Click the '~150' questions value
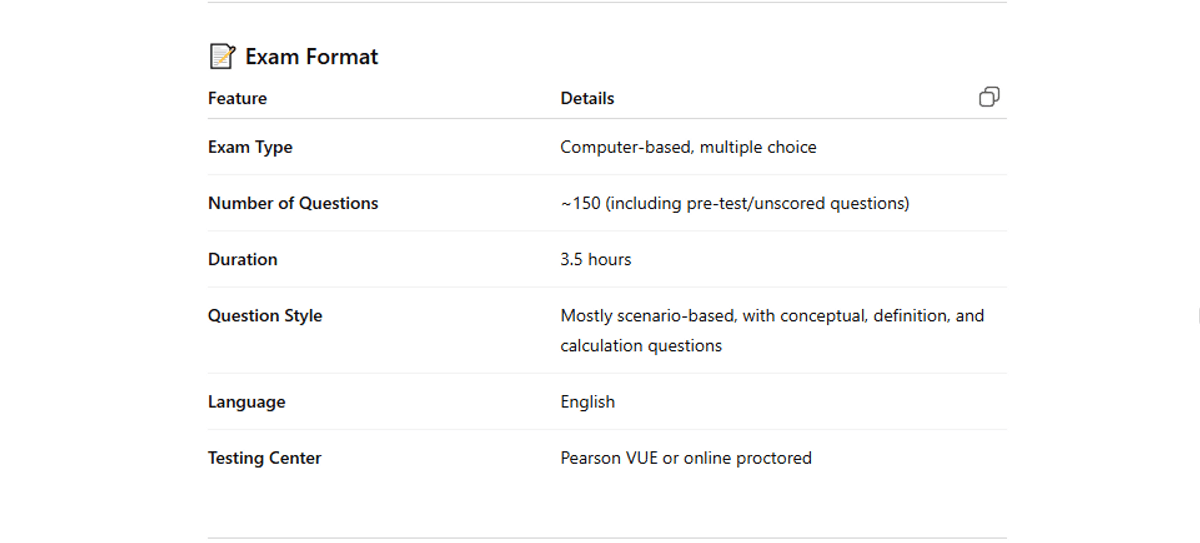The image size is (1200, 543). [x=580, y=203]
